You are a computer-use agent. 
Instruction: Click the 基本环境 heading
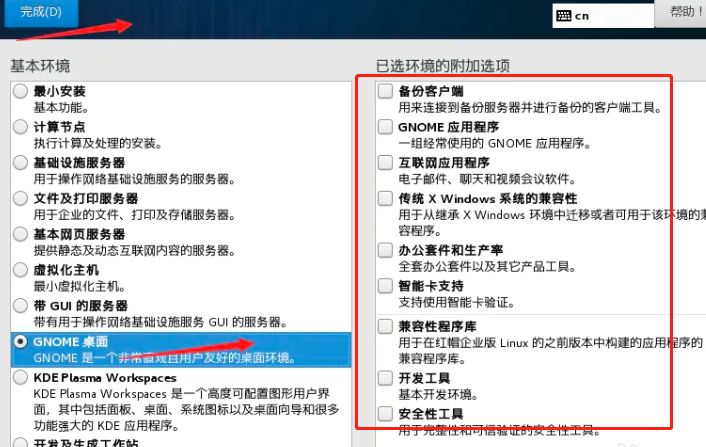40,66
